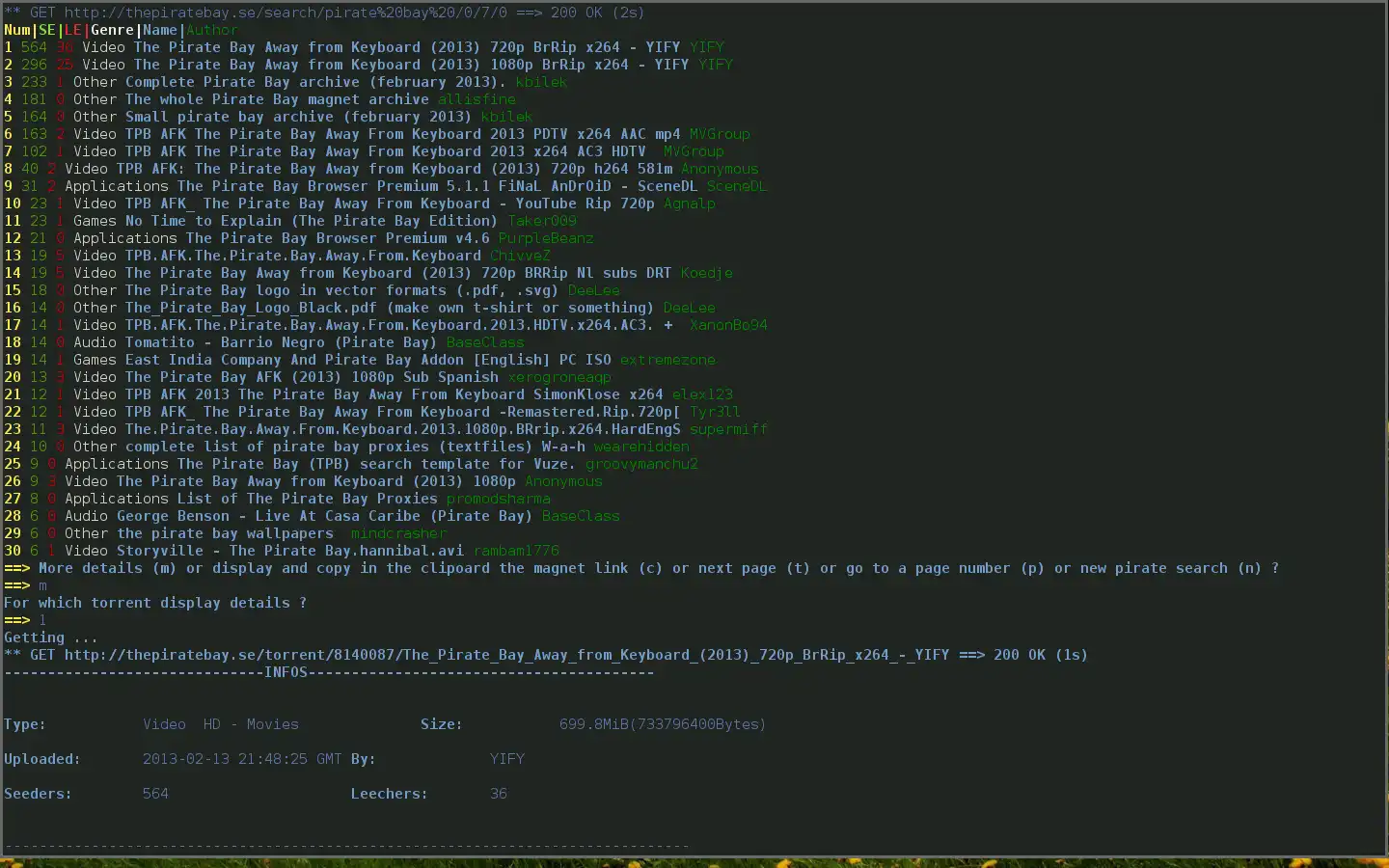Click row 26 by author Anonymous
The height and width of the screenshot is (868, 1389).
click(x=303, y=481)
